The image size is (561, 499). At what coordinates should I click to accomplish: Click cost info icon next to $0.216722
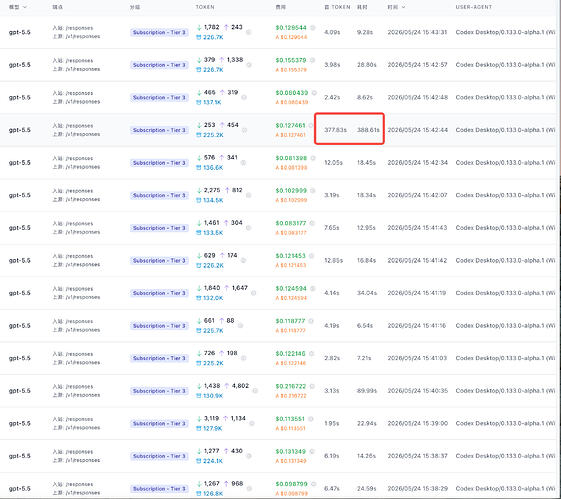(x=312, y=386)
